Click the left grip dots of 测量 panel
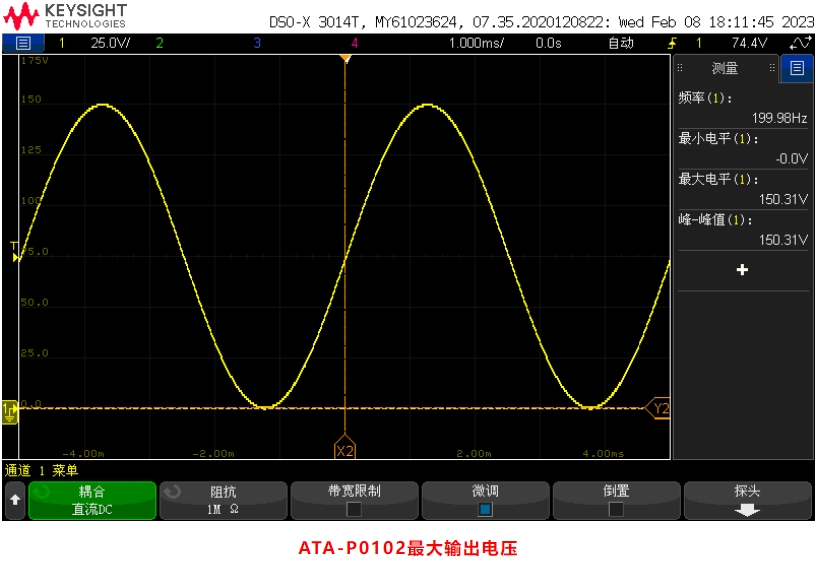815x563 pixels. 680,68
